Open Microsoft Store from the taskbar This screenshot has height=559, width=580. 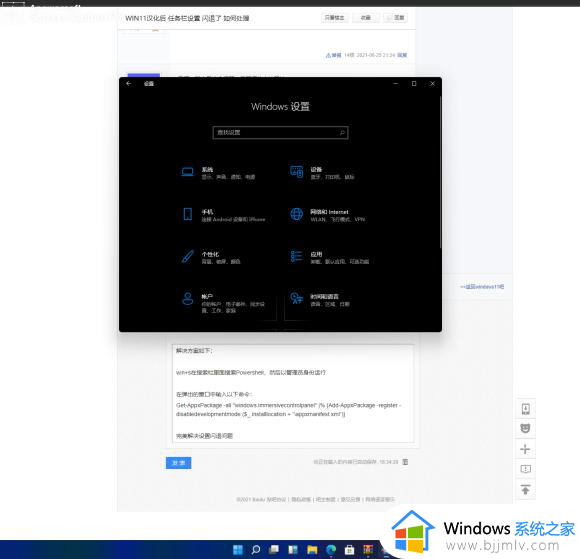[349, 550]
